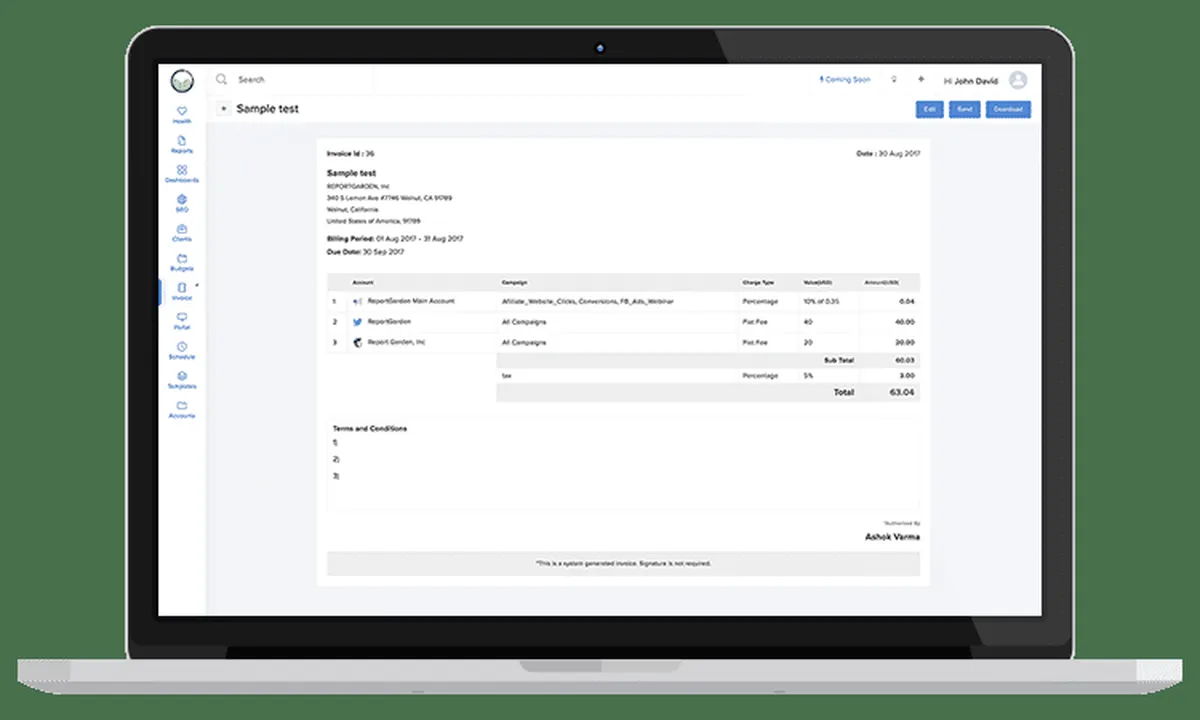Click the tax row label
Screen dimensions: 1200x720
coord(506,376)
